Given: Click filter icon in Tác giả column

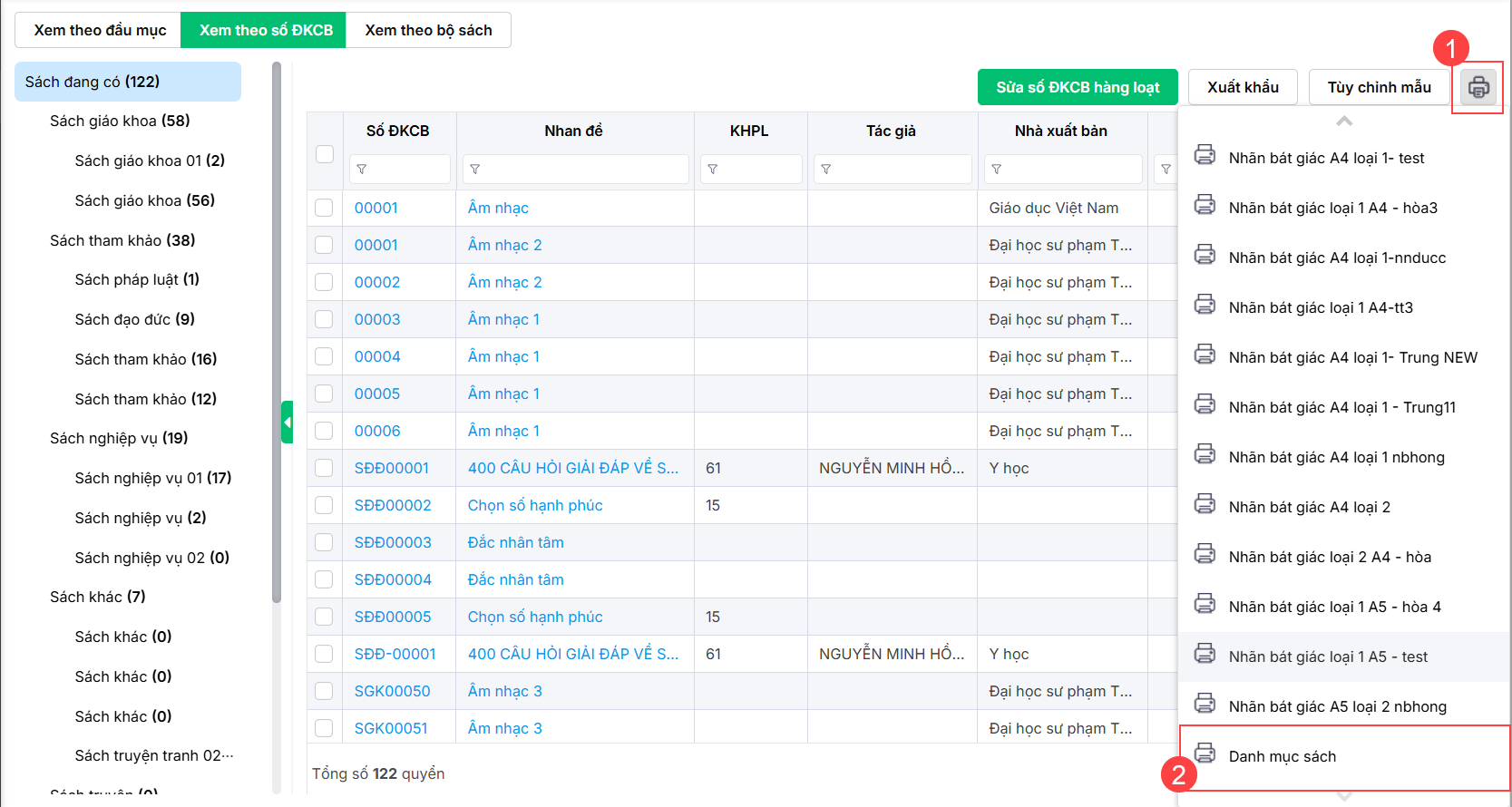Looking at the screenshot, I should pos(826,170).
